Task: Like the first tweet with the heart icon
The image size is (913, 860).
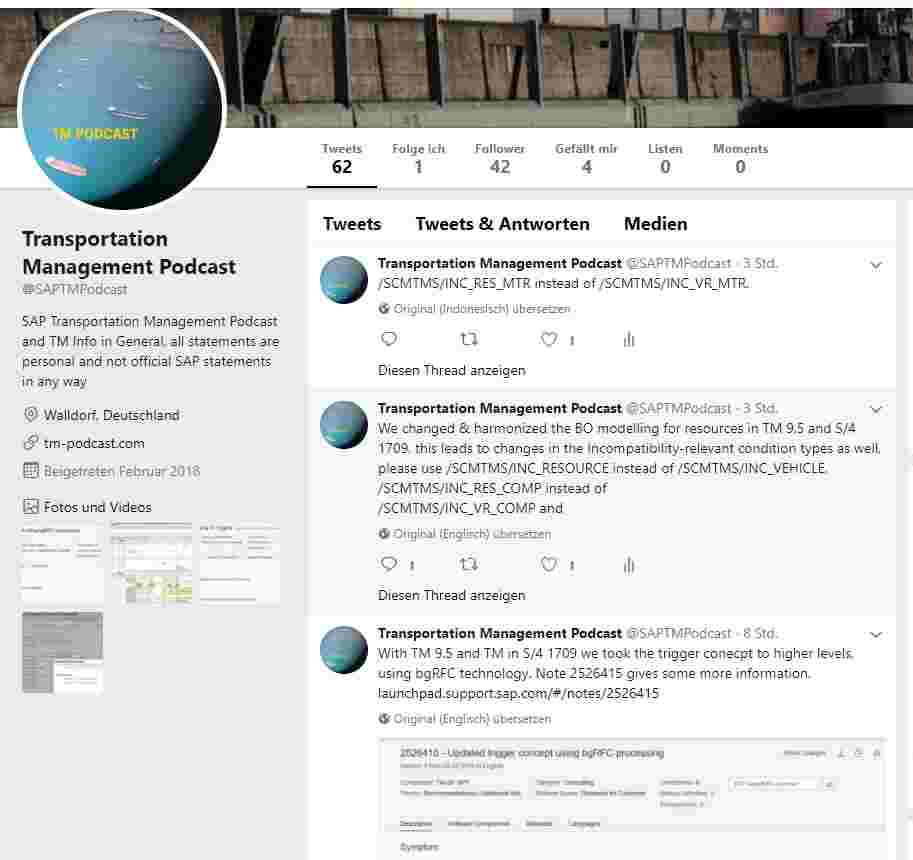Action: (549, 340)
